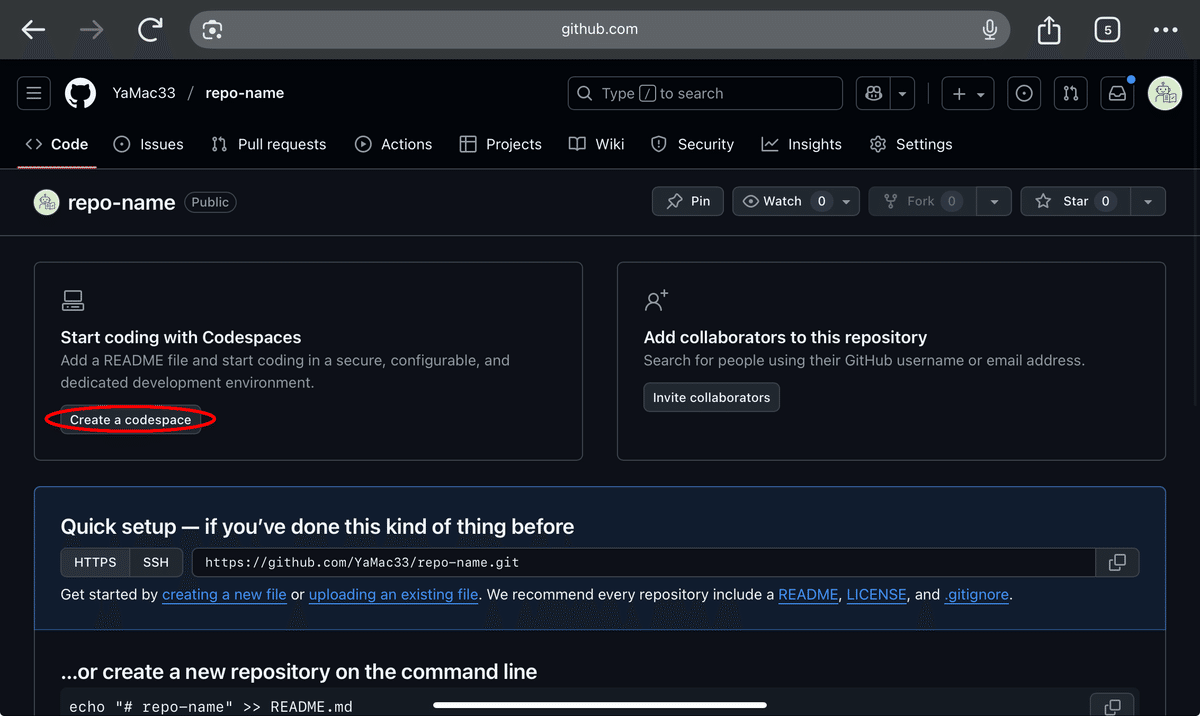Activate voice search in the address bar
Image resolution: width=1200 pixels, height=716 pixels.
click(x=990, y=29)
